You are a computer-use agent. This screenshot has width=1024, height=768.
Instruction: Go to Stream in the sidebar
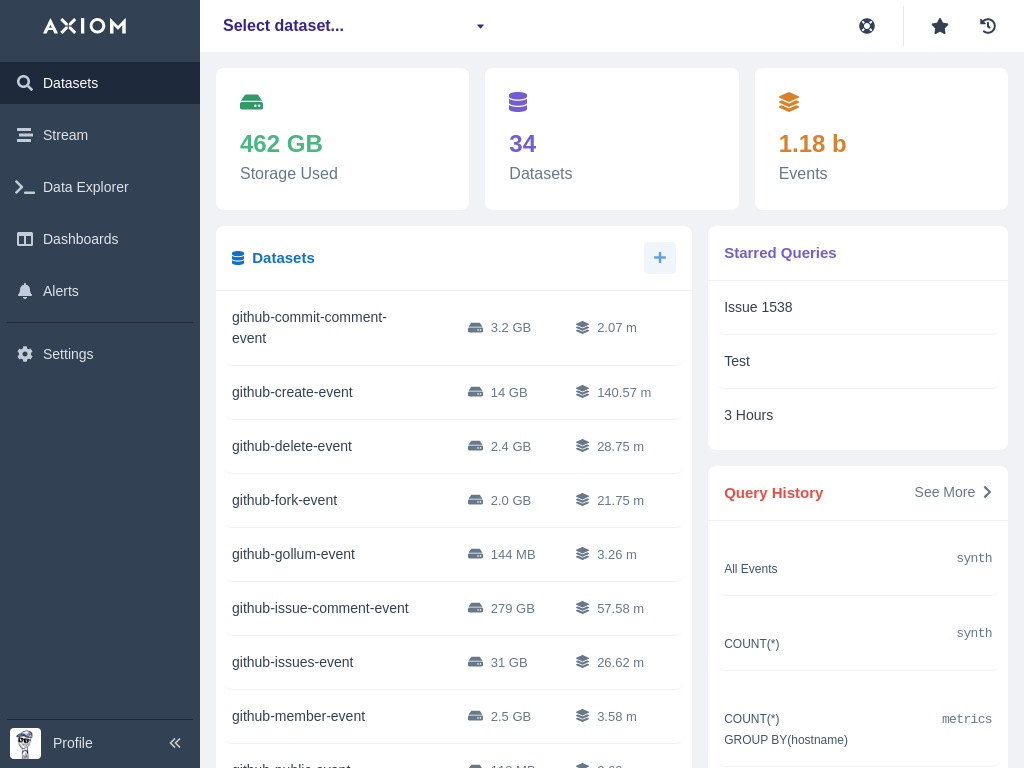(65, 135)
